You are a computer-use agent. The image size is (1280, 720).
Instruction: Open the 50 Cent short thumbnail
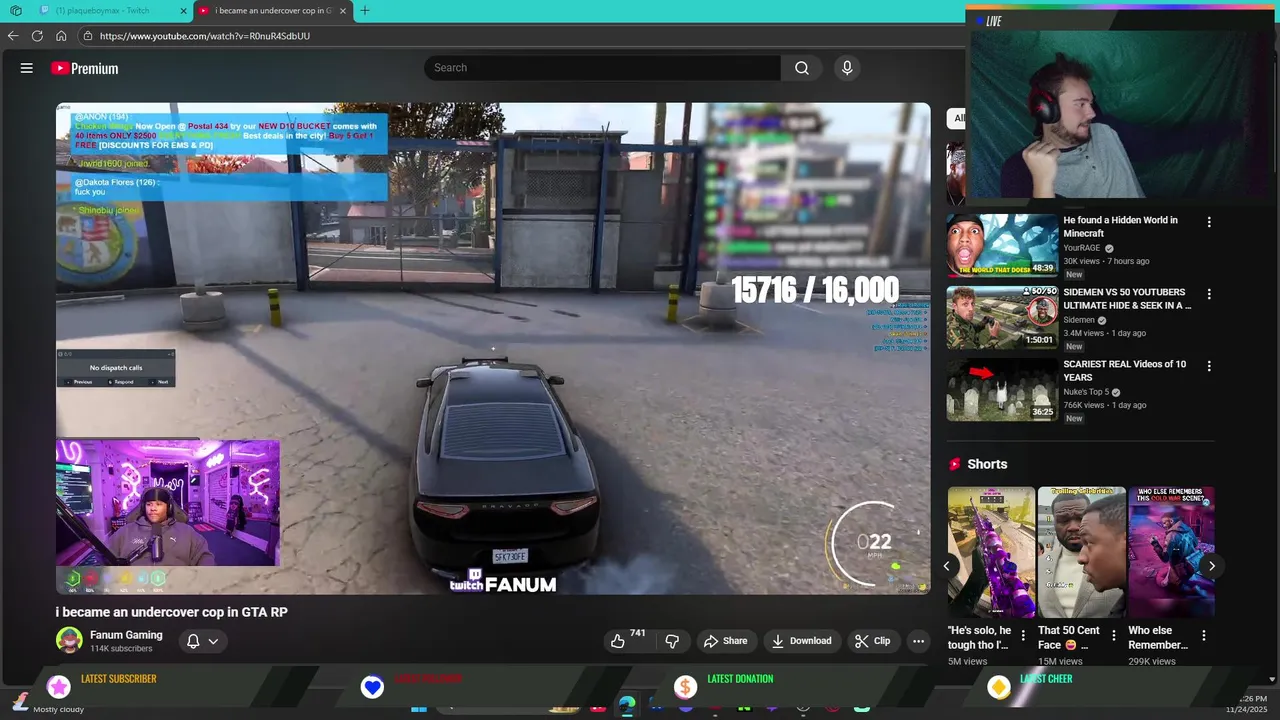coord(1081,552)
